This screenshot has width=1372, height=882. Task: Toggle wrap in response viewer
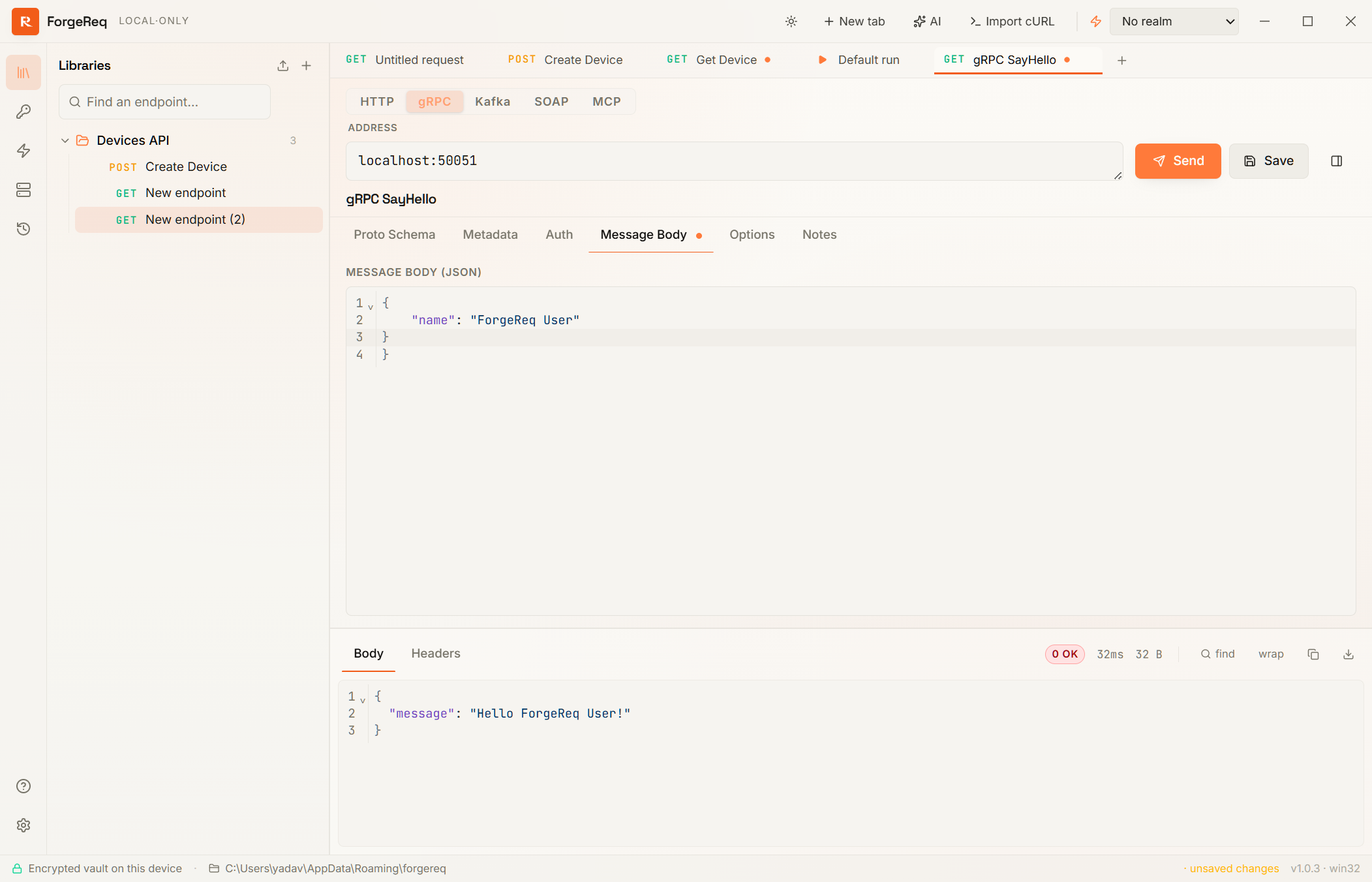(x=1271, y=654)
